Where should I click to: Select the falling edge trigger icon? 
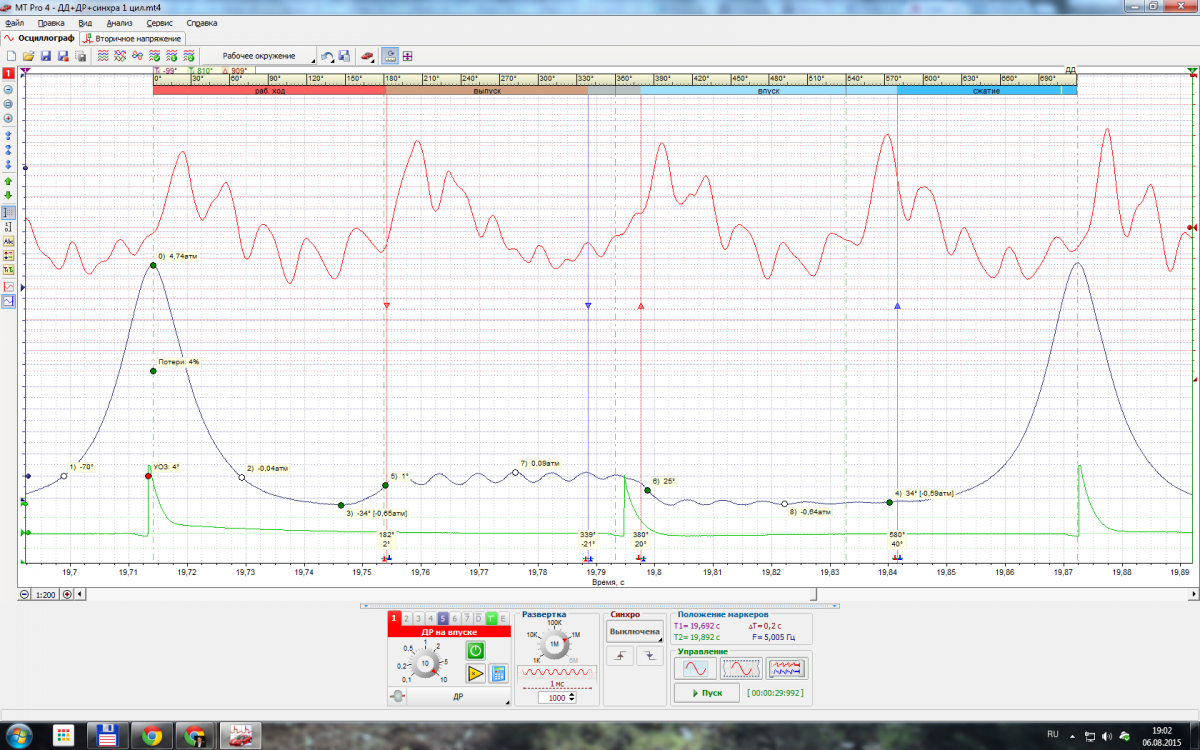(x=649, y=656)
